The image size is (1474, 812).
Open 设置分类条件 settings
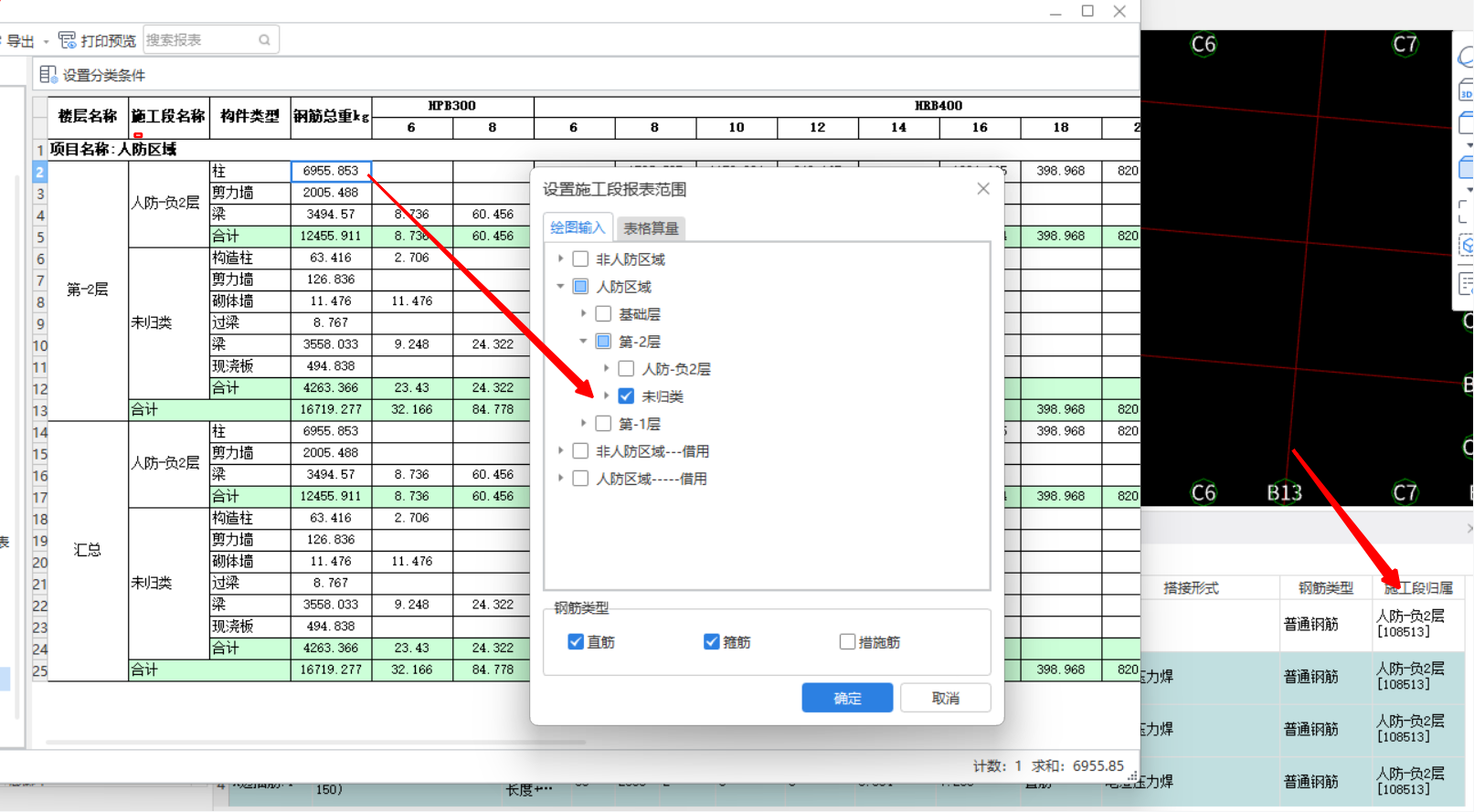click(92, 75)
